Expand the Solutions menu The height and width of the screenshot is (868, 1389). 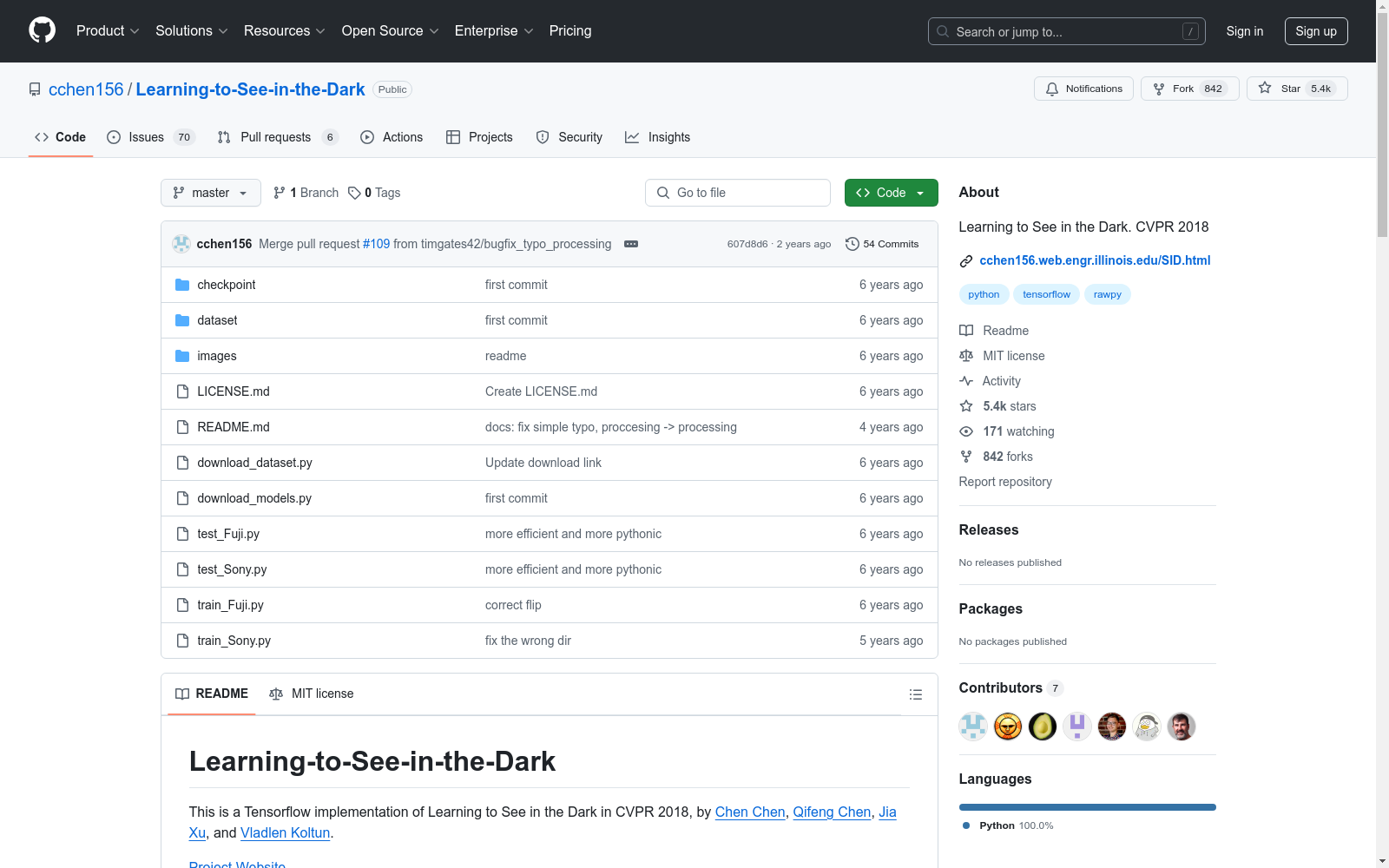point(192,31)
